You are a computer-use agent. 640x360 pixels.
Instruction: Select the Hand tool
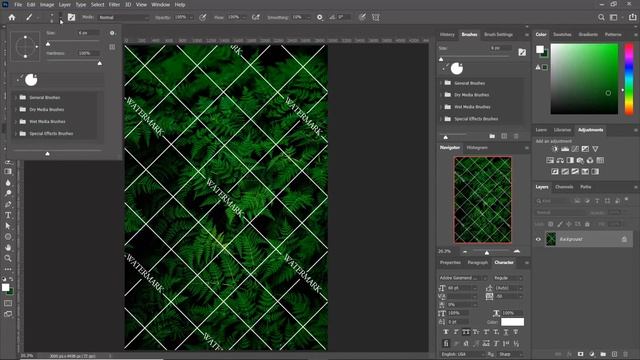[8, 247]
